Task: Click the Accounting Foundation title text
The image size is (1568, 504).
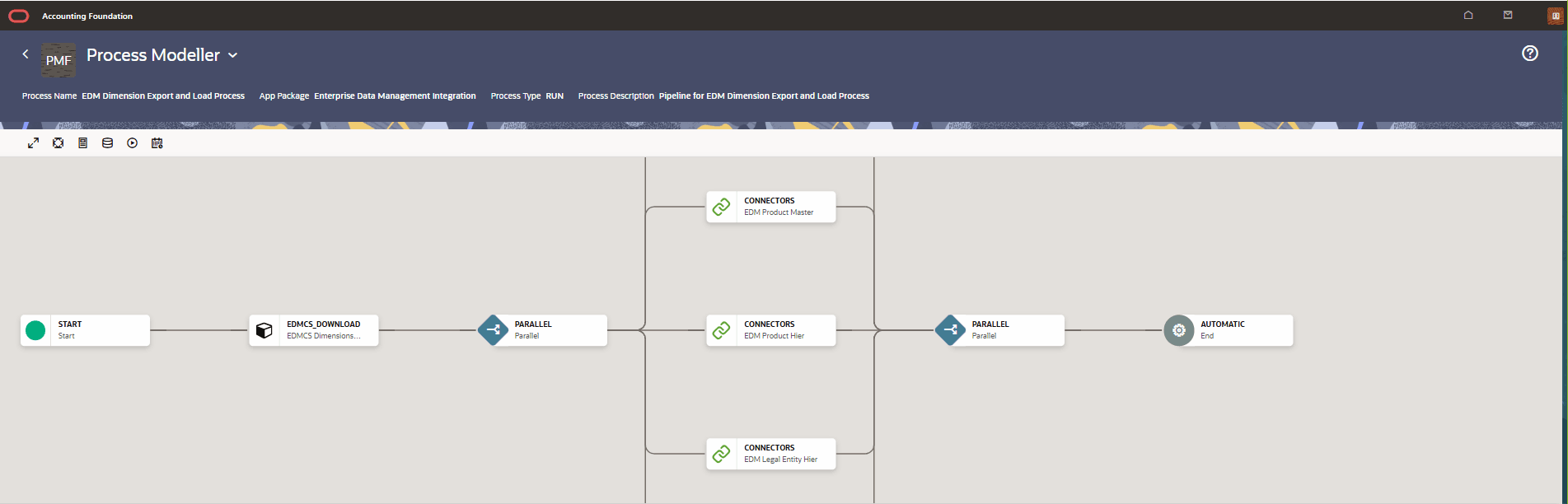Action: click(87, 16)
